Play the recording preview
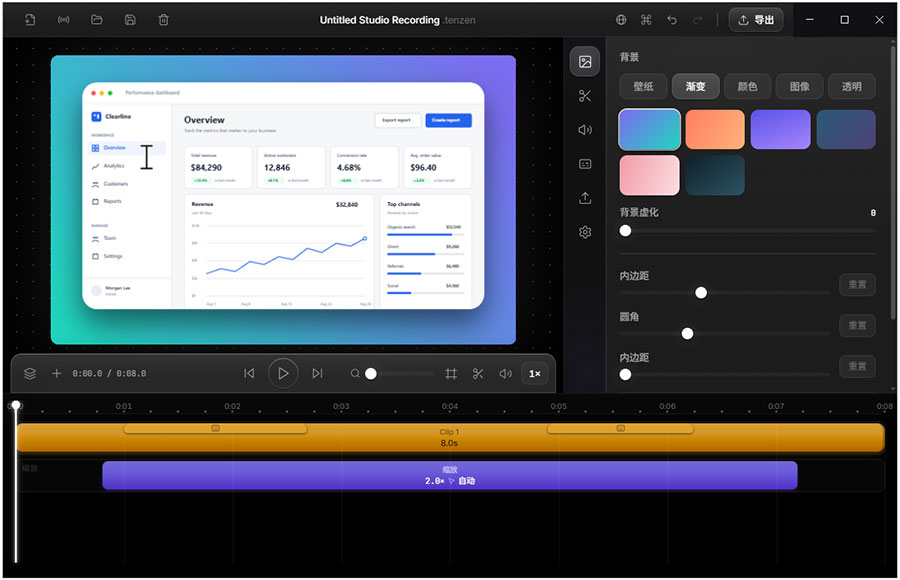900x580 pixels. point(283,373)
